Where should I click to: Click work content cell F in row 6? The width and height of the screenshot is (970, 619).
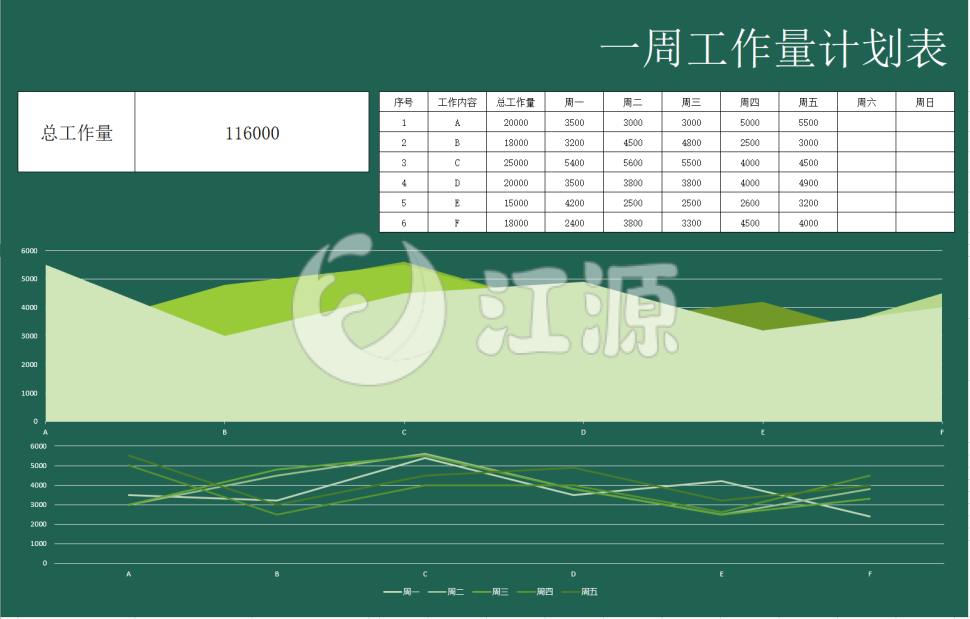pyautogui.click(x=457, y=223)
